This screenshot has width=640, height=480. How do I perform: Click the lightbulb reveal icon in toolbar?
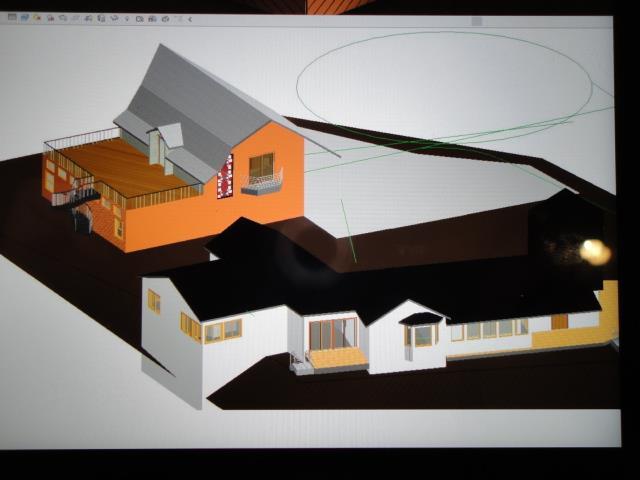click(127, 19)
